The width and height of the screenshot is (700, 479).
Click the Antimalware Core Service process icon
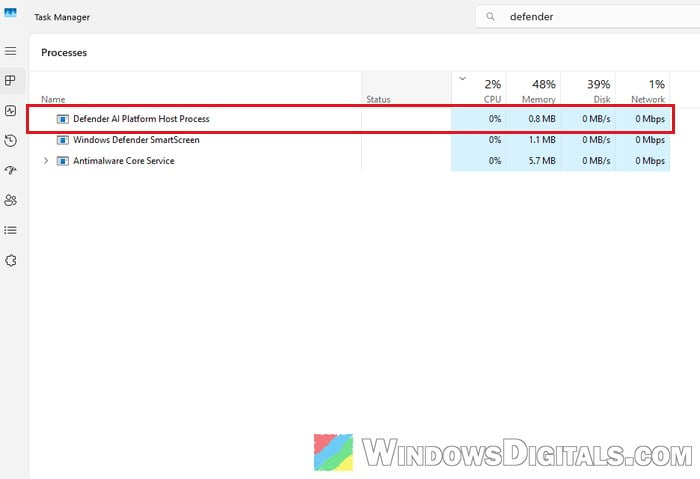point(62,161)
